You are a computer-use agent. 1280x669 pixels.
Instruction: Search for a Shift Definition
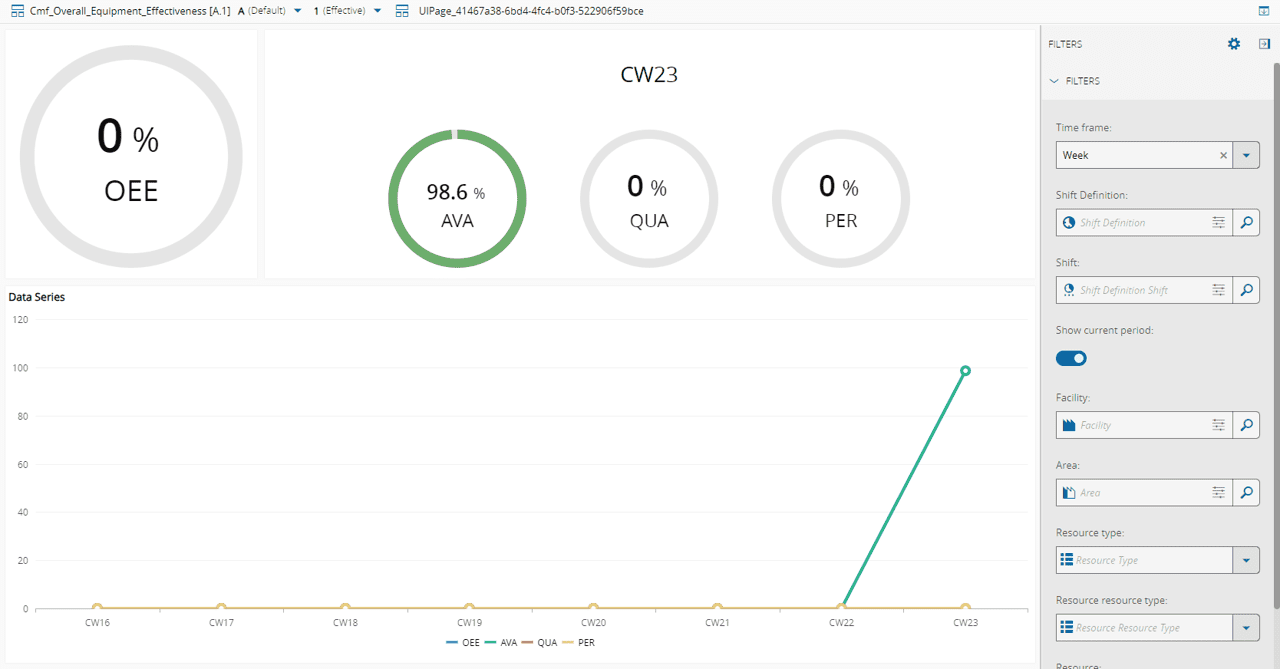pyautogui.click(x=1246, y=223)
